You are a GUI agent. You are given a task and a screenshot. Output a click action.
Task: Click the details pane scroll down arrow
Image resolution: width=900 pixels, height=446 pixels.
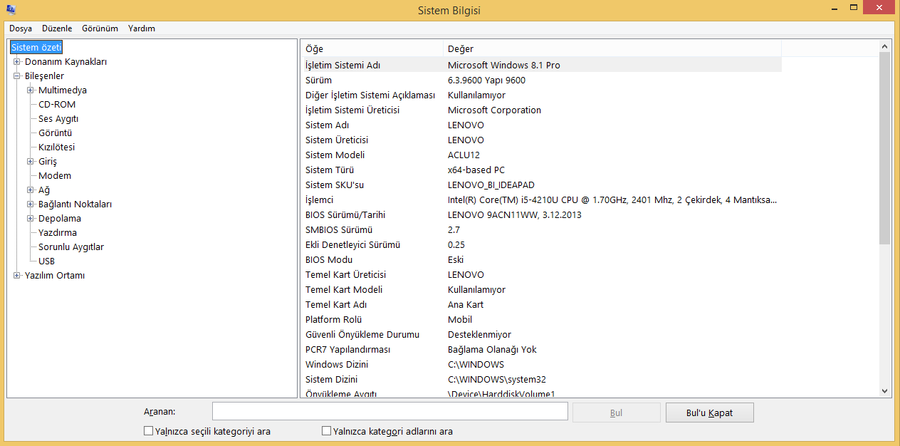(885, 391)
